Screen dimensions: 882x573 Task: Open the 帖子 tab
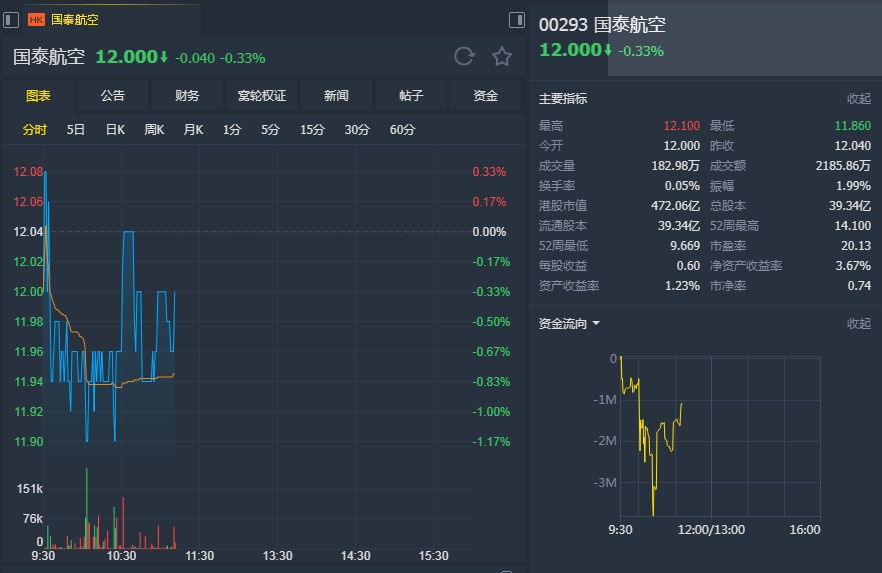click(411, 96)
